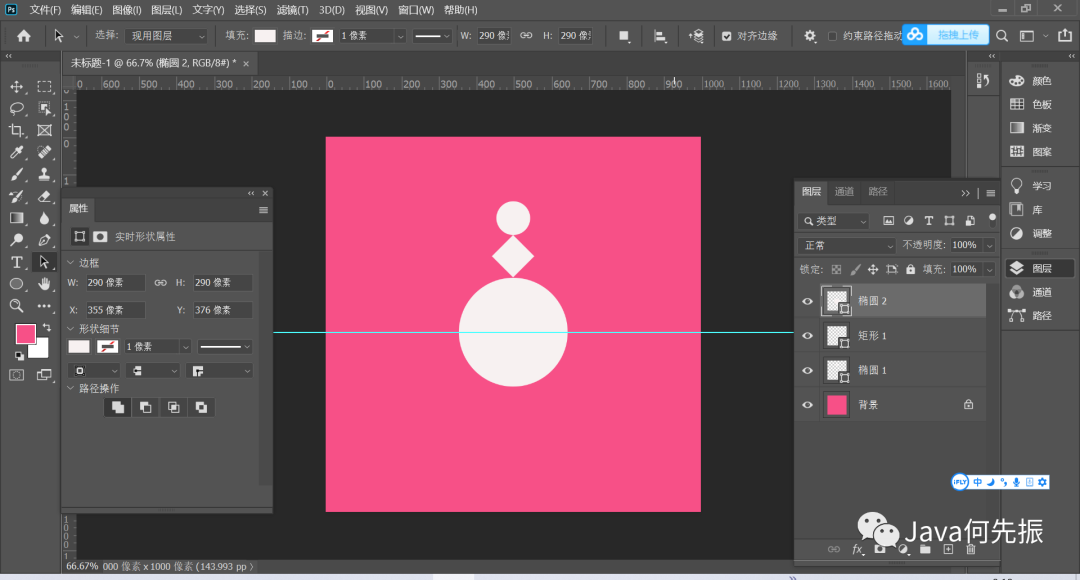Toggle visibility of 矩形 1 layer
The image size is (1080, 580).
pos(807,336)
